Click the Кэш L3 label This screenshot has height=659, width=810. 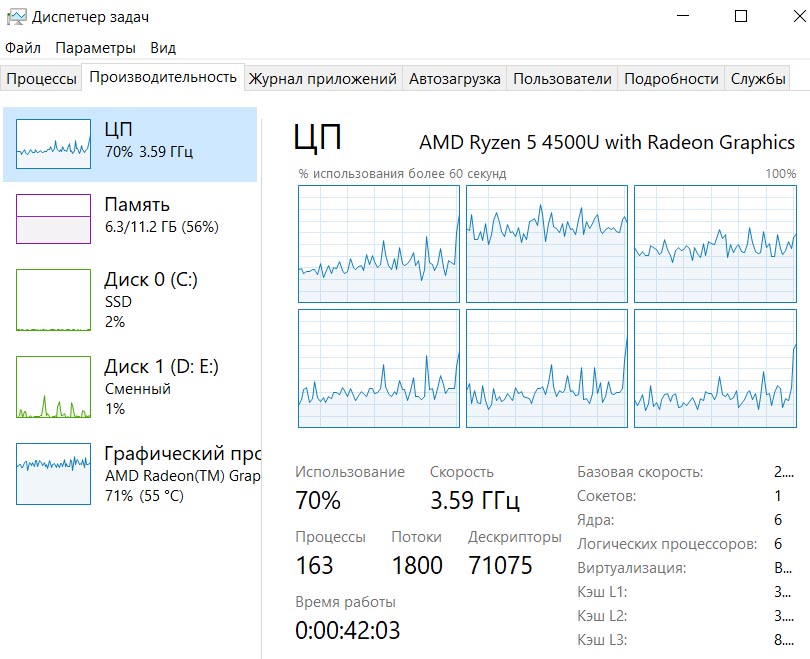(x=602, y=640)
